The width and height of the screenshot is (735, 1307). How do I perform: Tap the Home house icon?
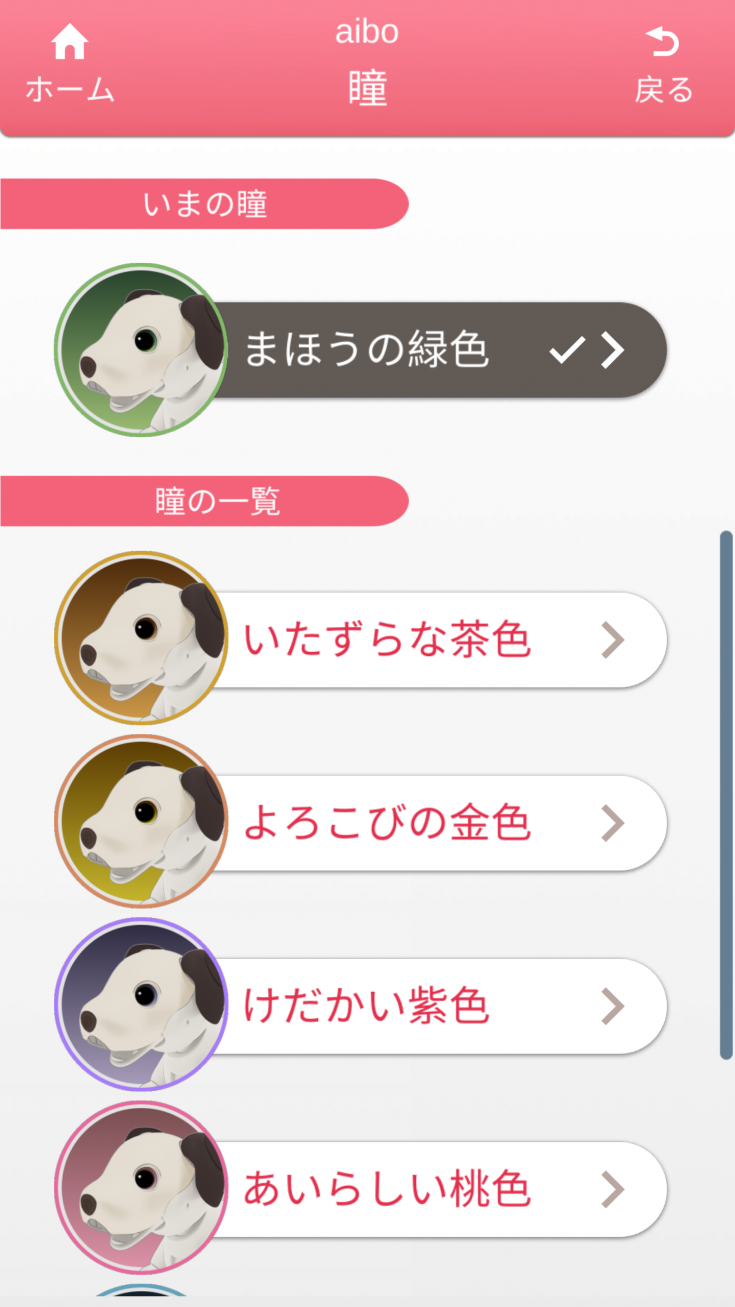tap(70, 42)
